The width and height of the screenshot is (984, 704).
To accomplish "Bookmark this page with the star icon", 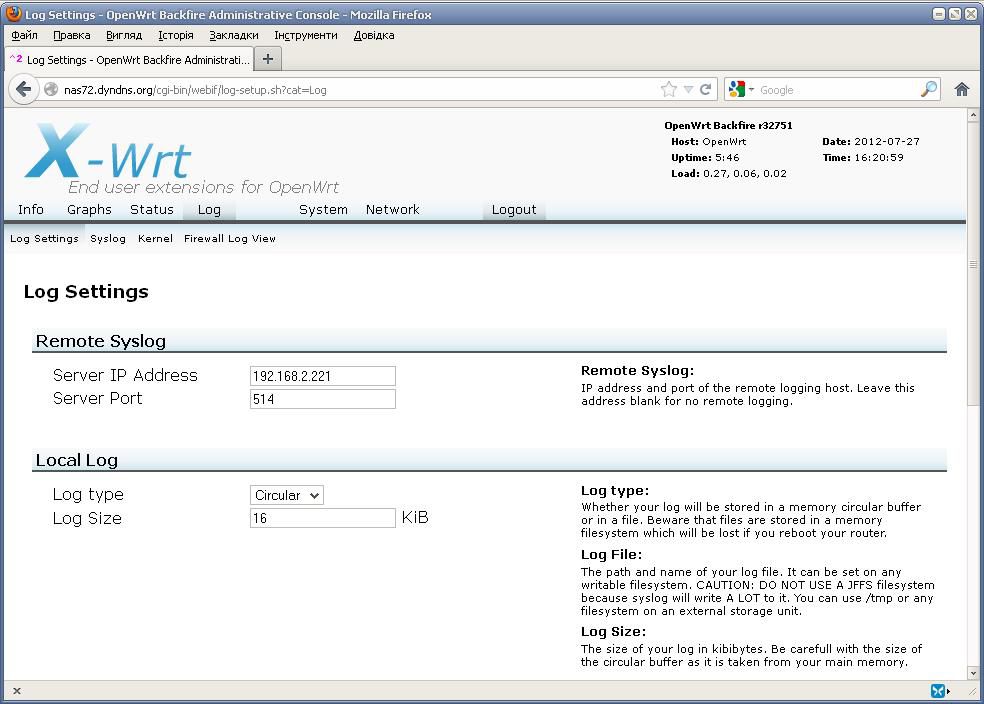I will point(668,89).
